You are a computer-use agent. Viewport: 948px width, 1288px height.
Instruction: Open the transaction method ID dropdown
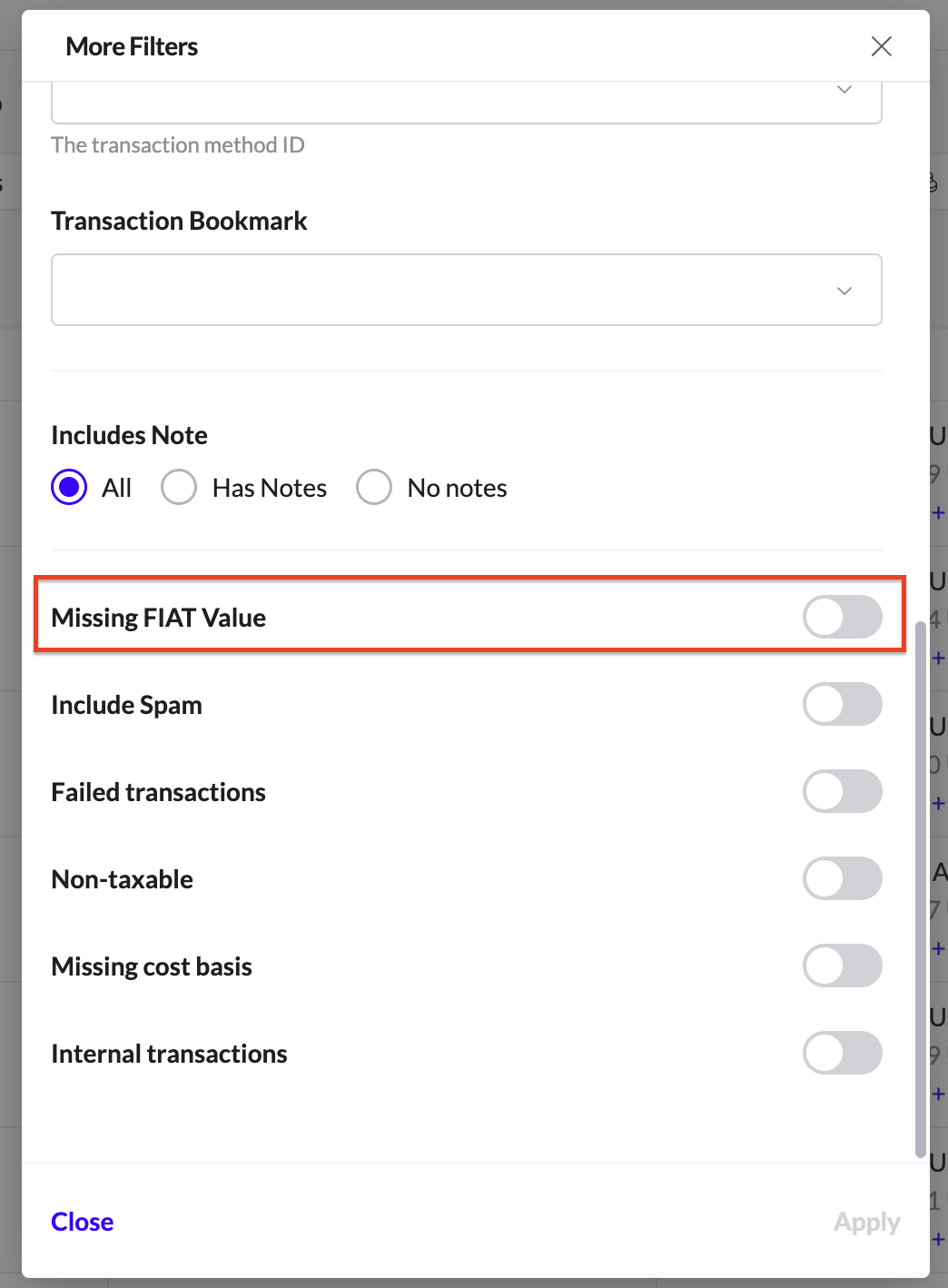pos(844,91)
